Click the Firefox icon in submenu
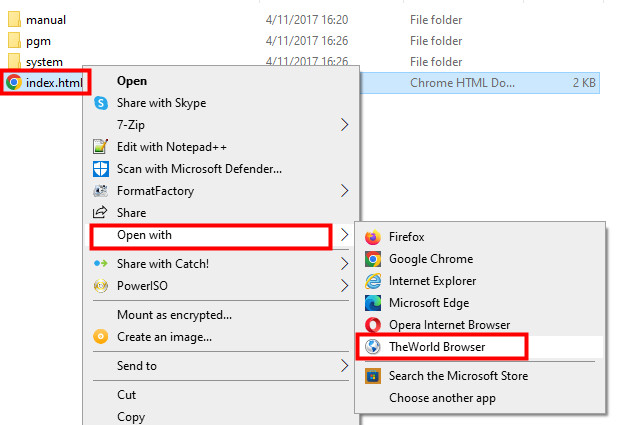The width and height of the screenshot is (629, 425). (373, 238)
